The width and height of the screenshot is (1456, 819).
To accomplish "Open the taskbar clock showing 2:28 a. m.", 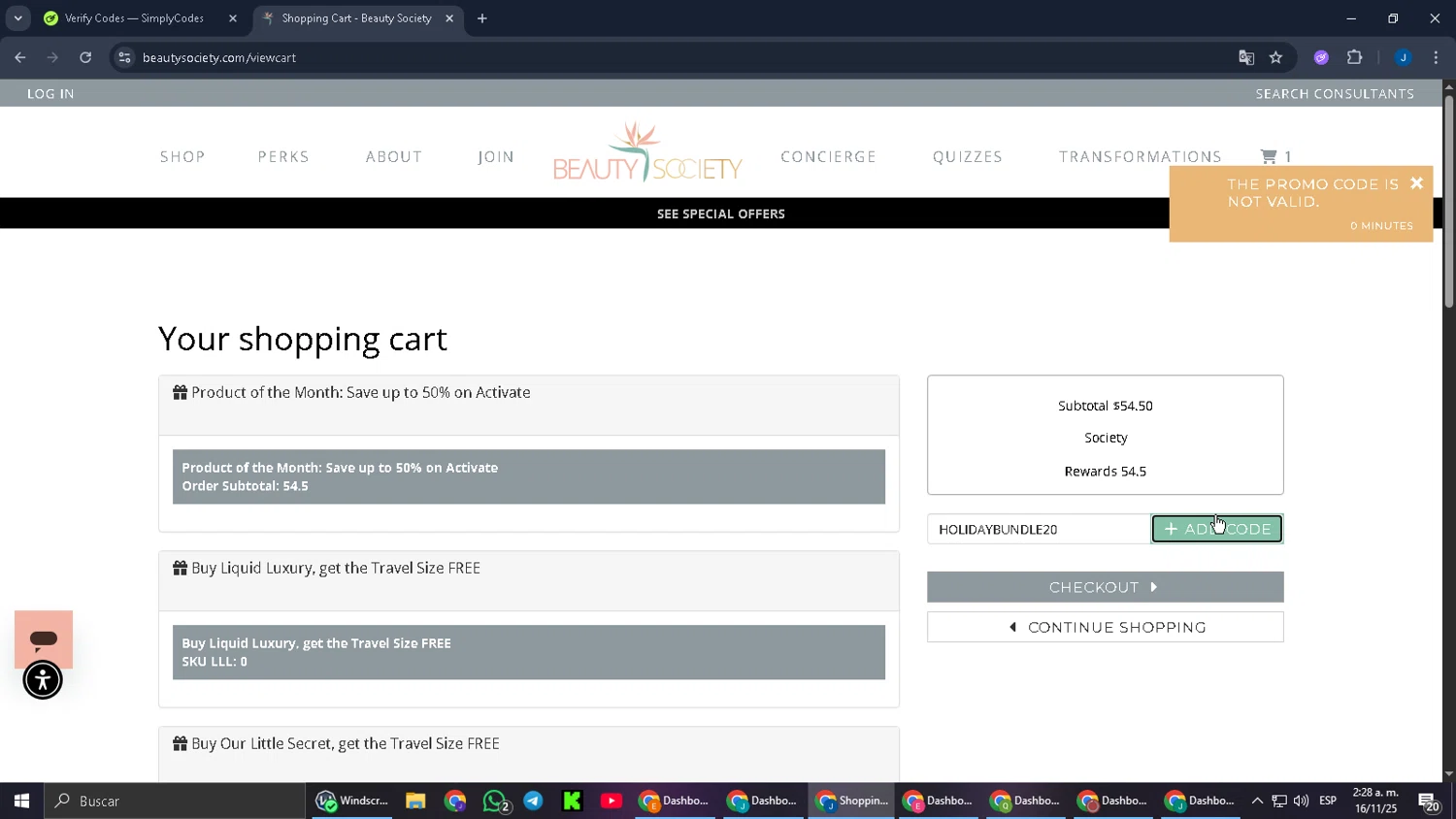I will click(x=1375, y=801).
